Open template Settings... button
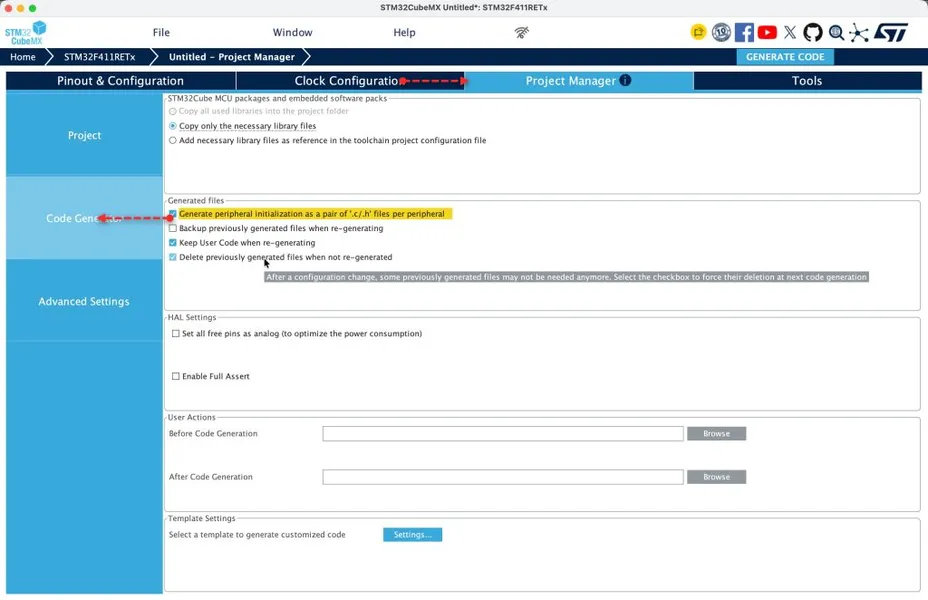The width and height of the screenshot is (928, 600). (413, 534)
